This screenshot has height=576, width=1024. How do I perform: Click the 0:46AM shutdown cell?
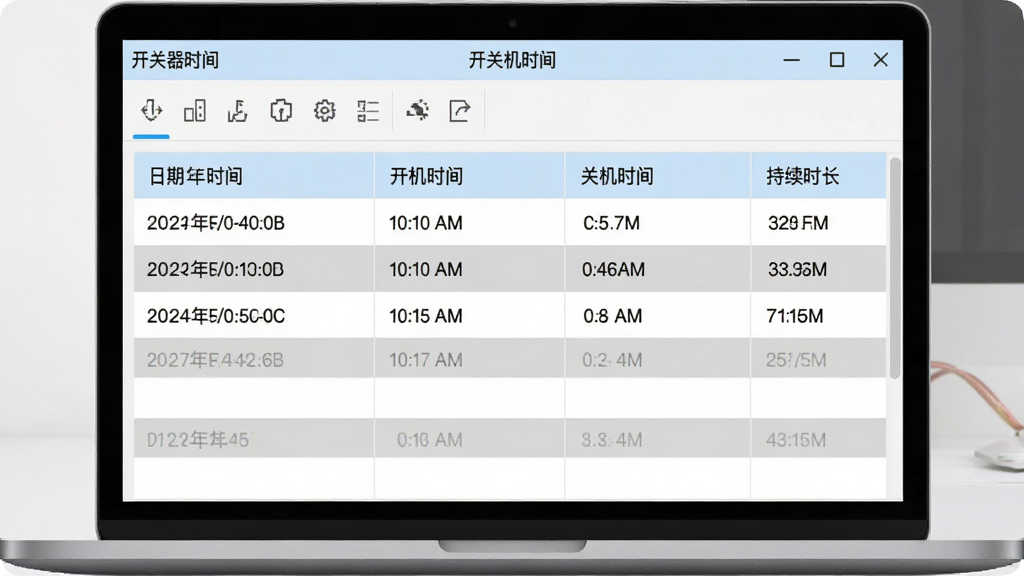(658, 269)
